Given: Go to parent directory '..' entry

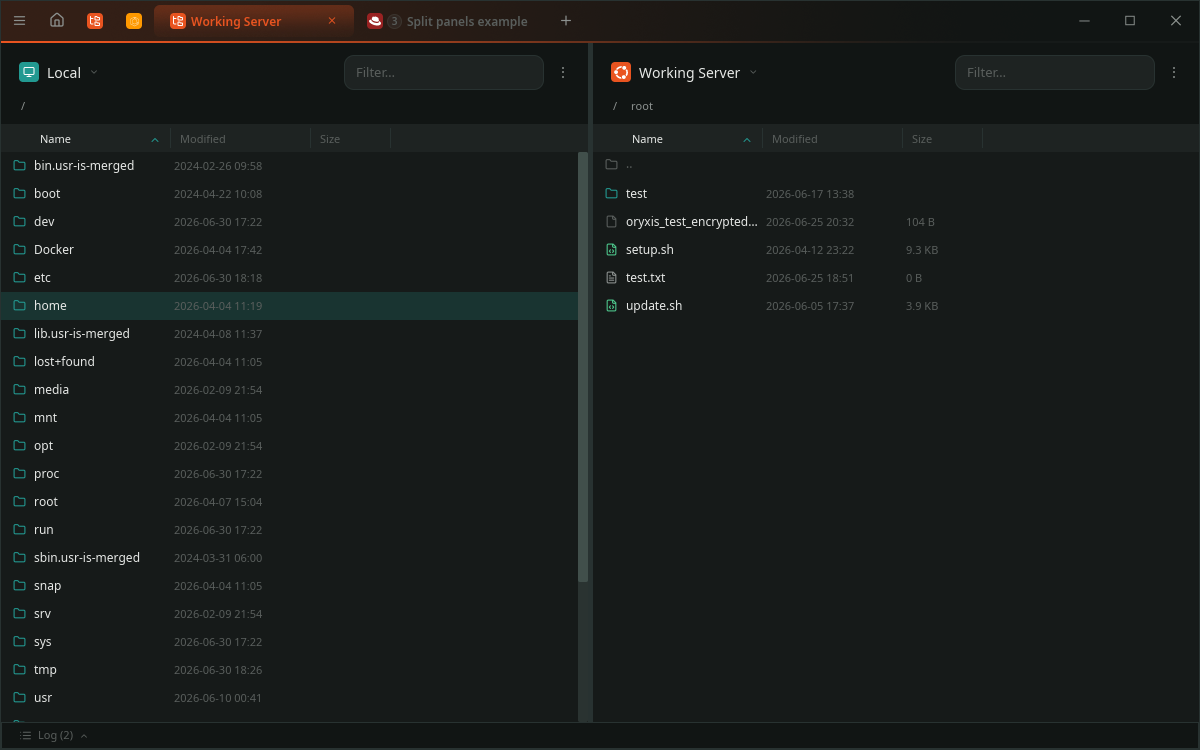Looking at the screenshot, I should tap(895, 164).
